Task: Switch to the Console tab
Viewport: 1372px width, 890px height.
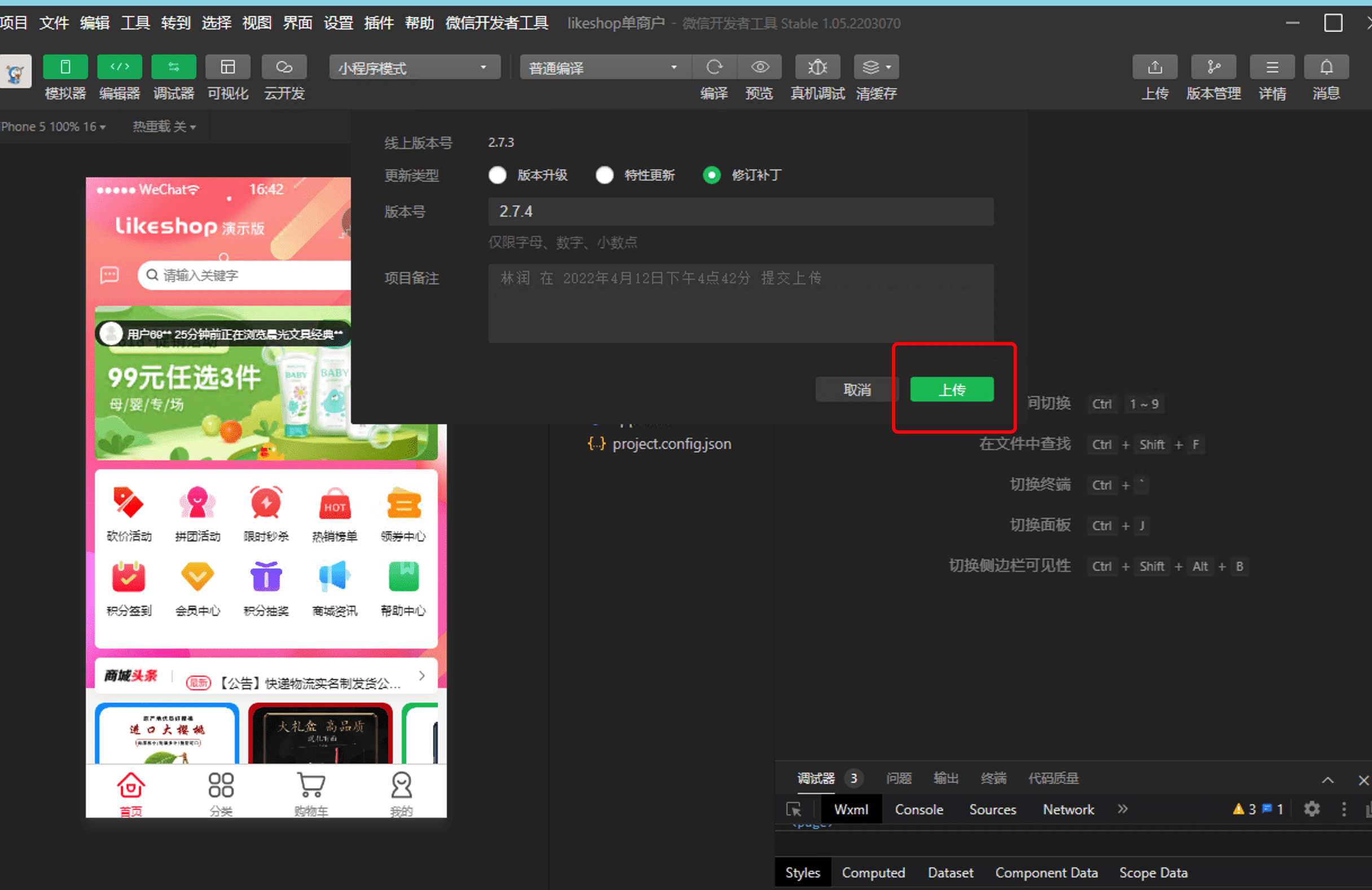Action: point(919,810)
